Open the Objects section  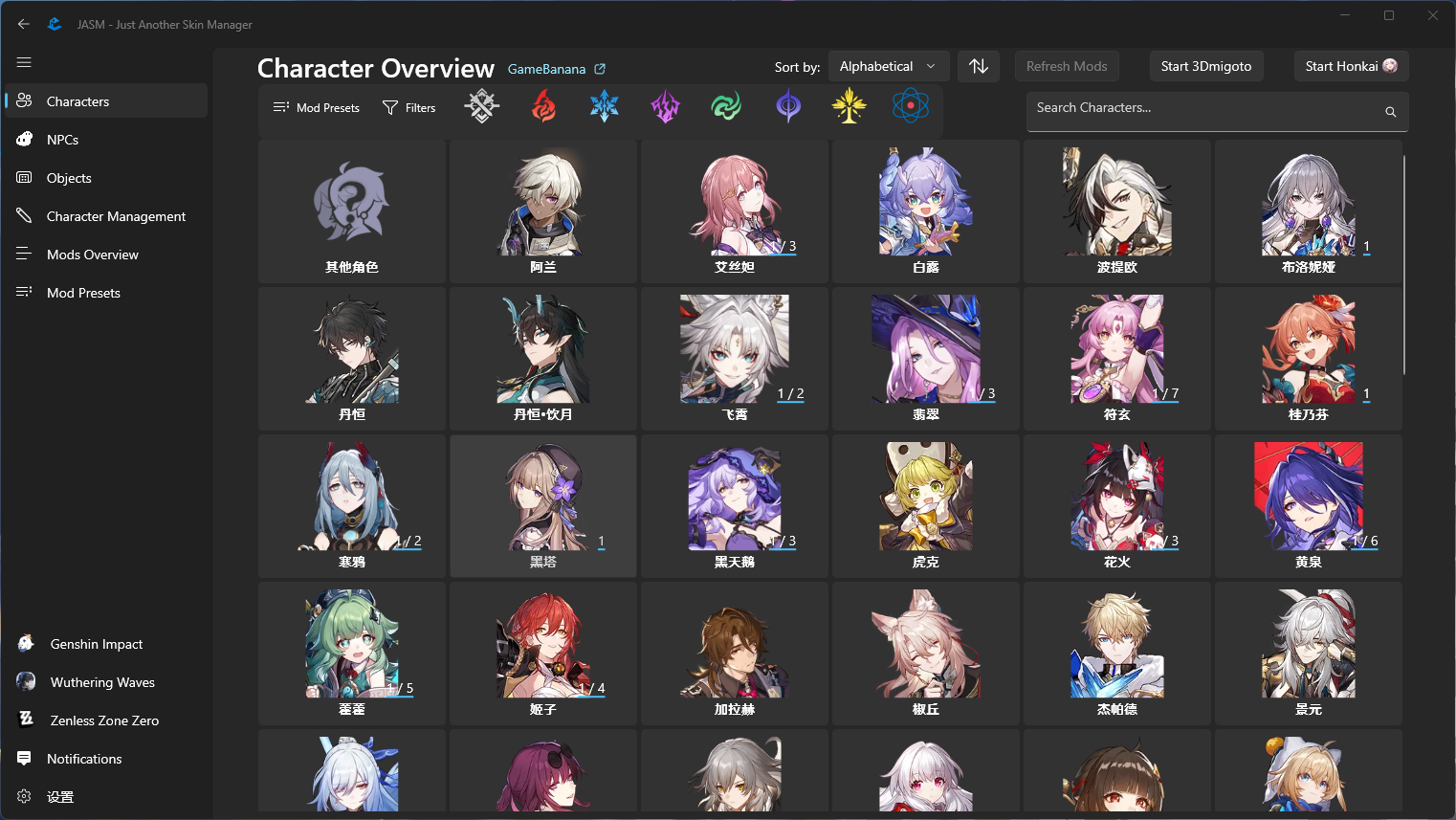coord(106,177)
